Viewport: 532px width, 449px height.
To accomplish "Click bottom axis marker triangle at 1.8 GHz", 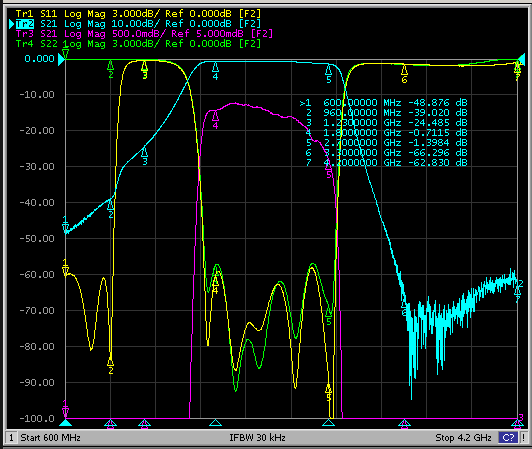I will coord(215,423).
